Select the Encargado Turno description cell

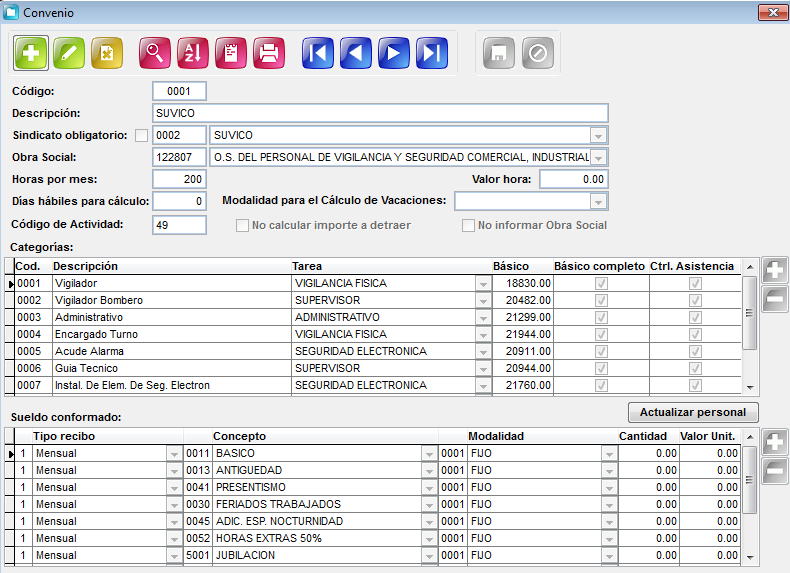click(x=172, y=334)
